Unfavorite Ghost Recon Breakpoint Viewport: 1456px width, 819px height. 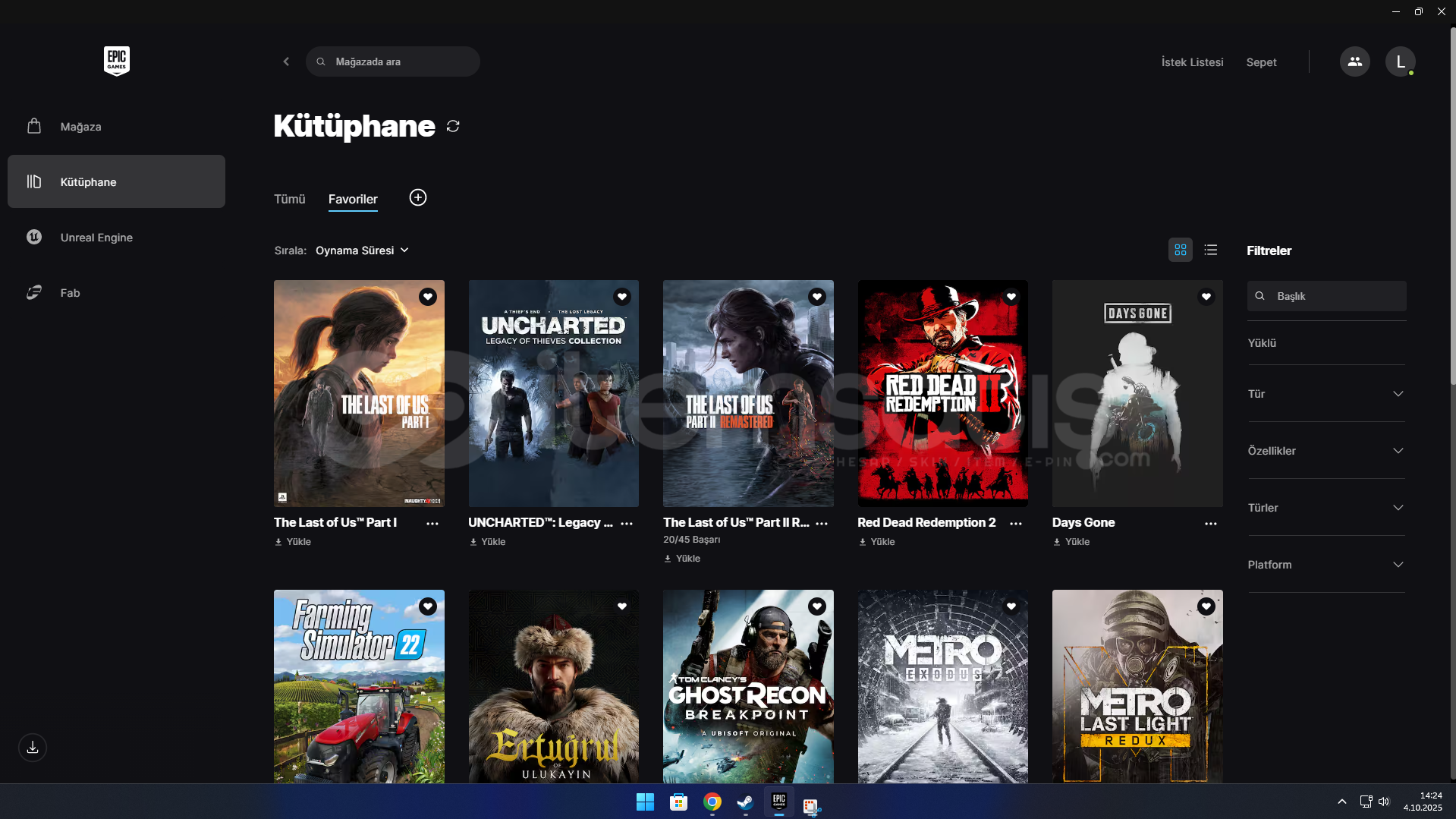(817, 606)
